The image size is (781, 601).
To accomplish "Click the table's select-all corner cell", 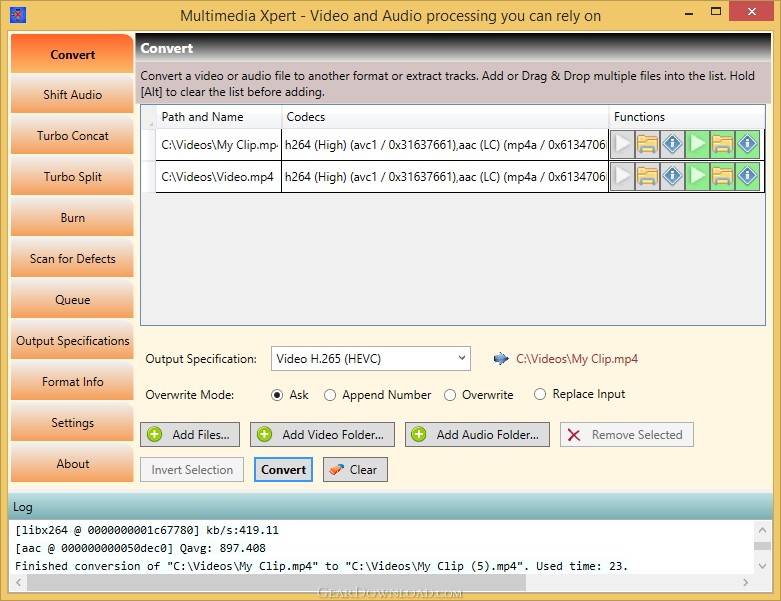I will (148, 117).
